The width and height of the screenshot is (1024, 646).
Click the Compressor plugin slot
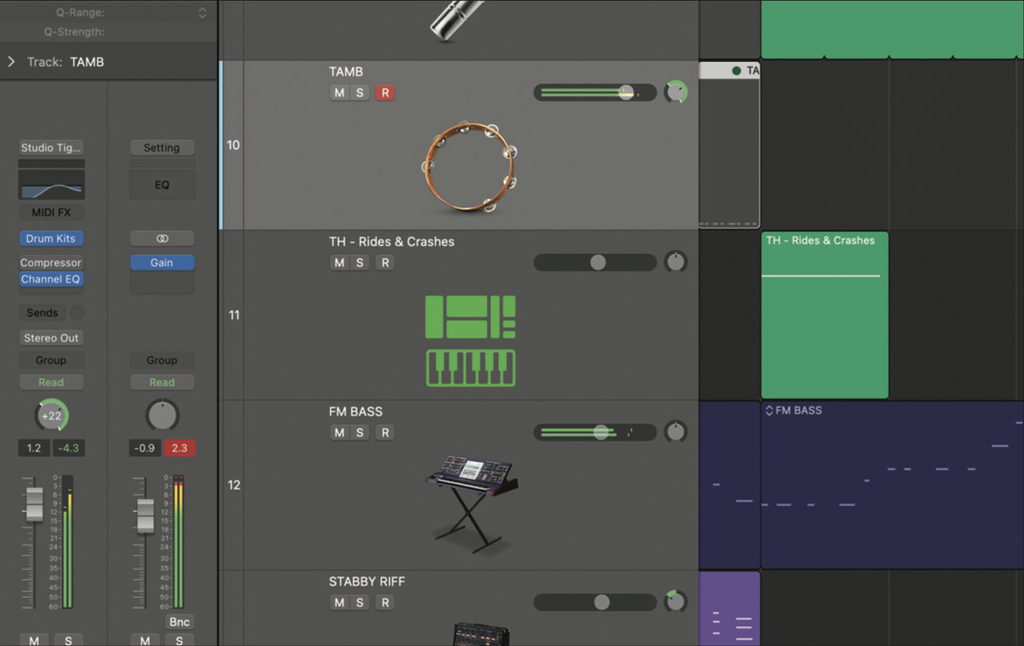pyautogui.click(x=50, y=262)
